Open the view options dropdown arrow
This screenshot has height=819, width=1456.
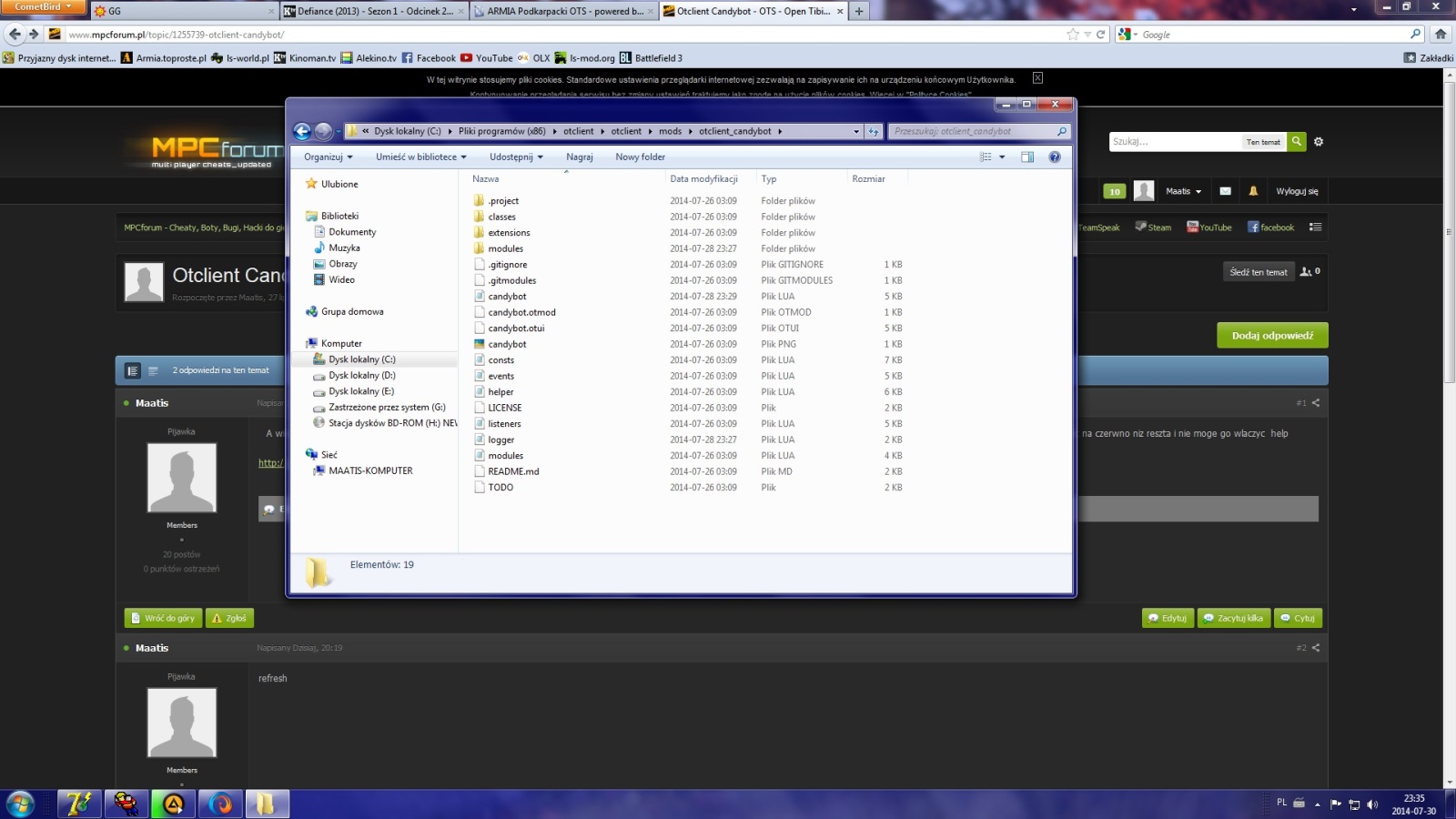click(x=1002, y=157)
